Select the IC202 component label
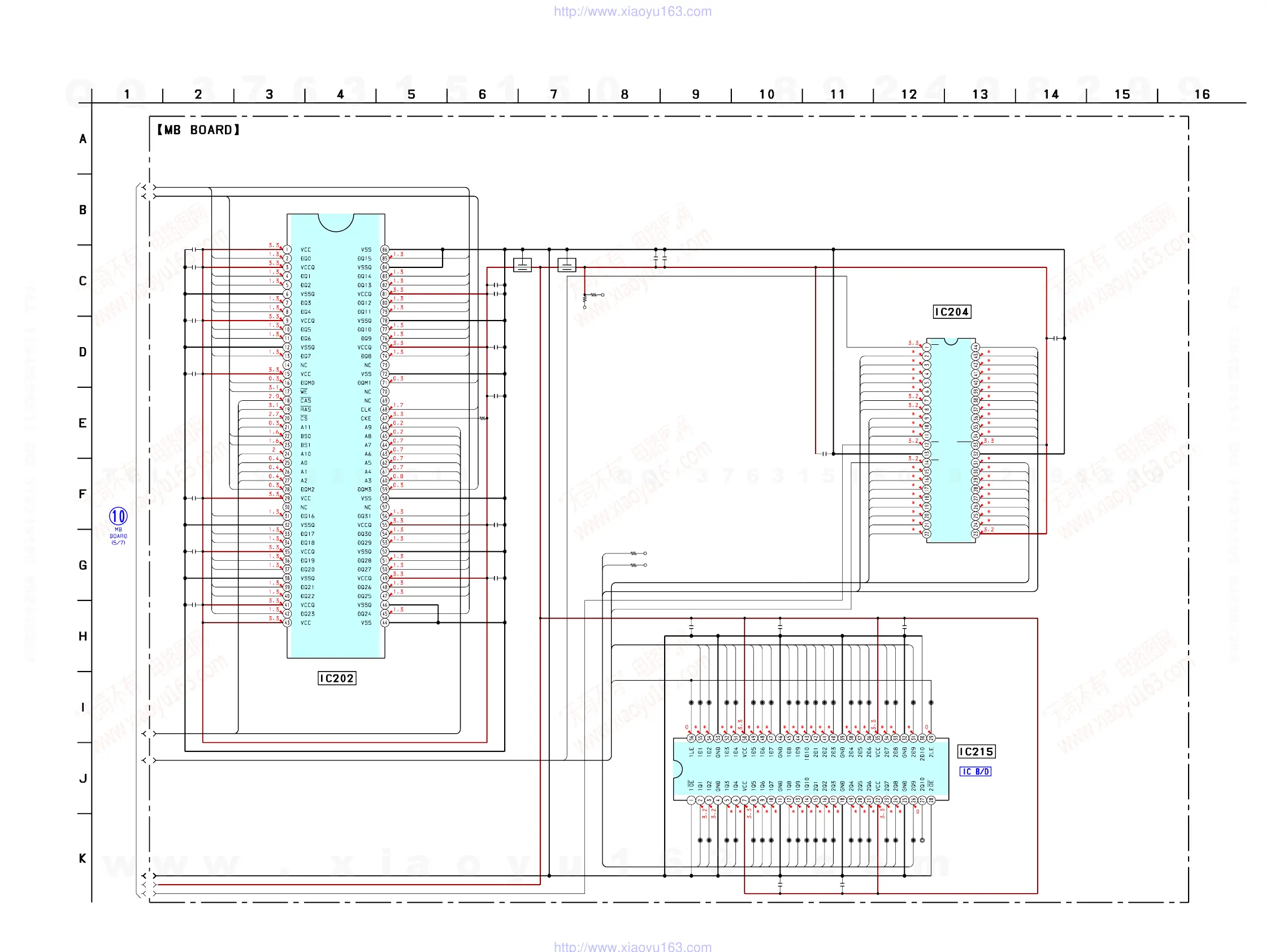The width and height of the screenshot is (1266, 952). tap(336, 678)
